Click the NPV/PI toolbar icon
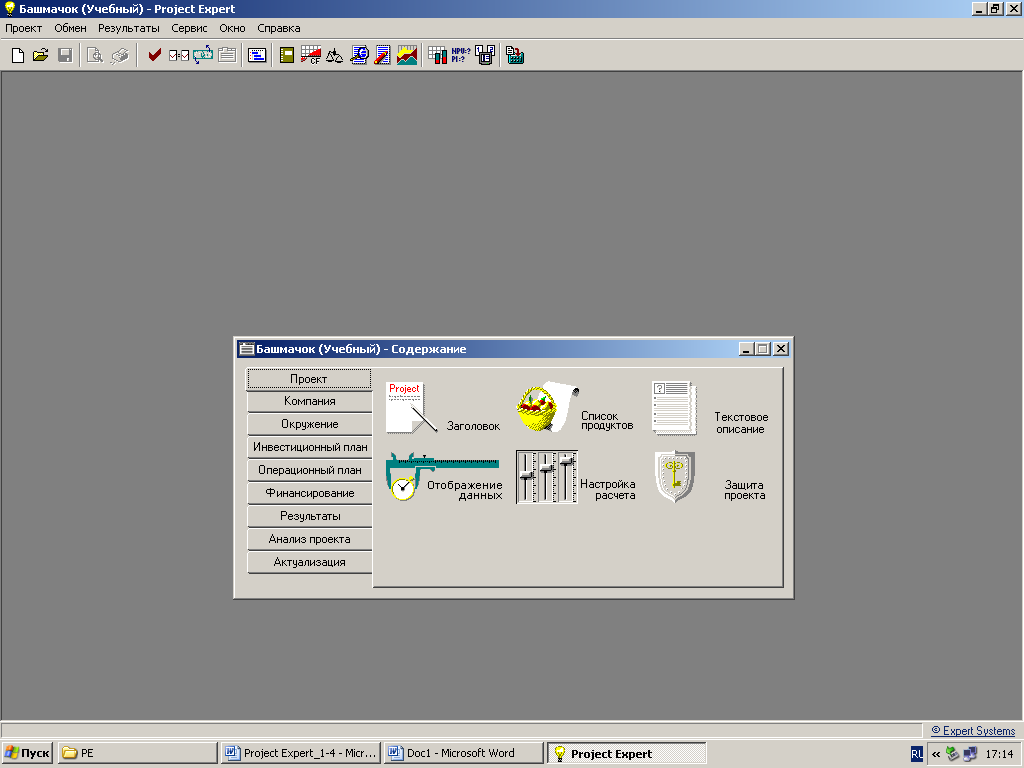The width and height of the screenshot is (1024, 768). coord(461,56)
